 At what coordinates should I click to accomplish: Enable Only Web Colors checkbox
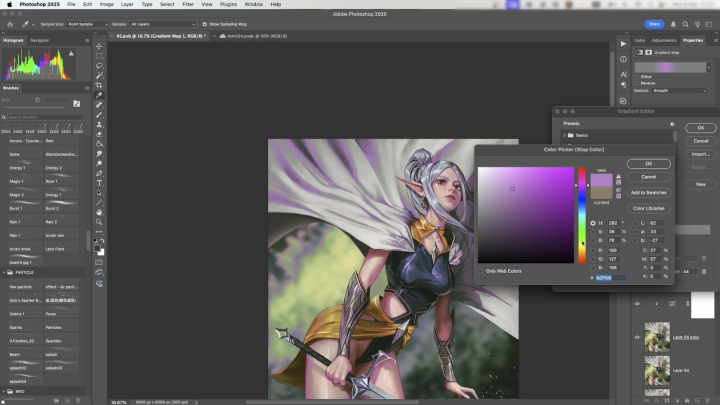480,270
